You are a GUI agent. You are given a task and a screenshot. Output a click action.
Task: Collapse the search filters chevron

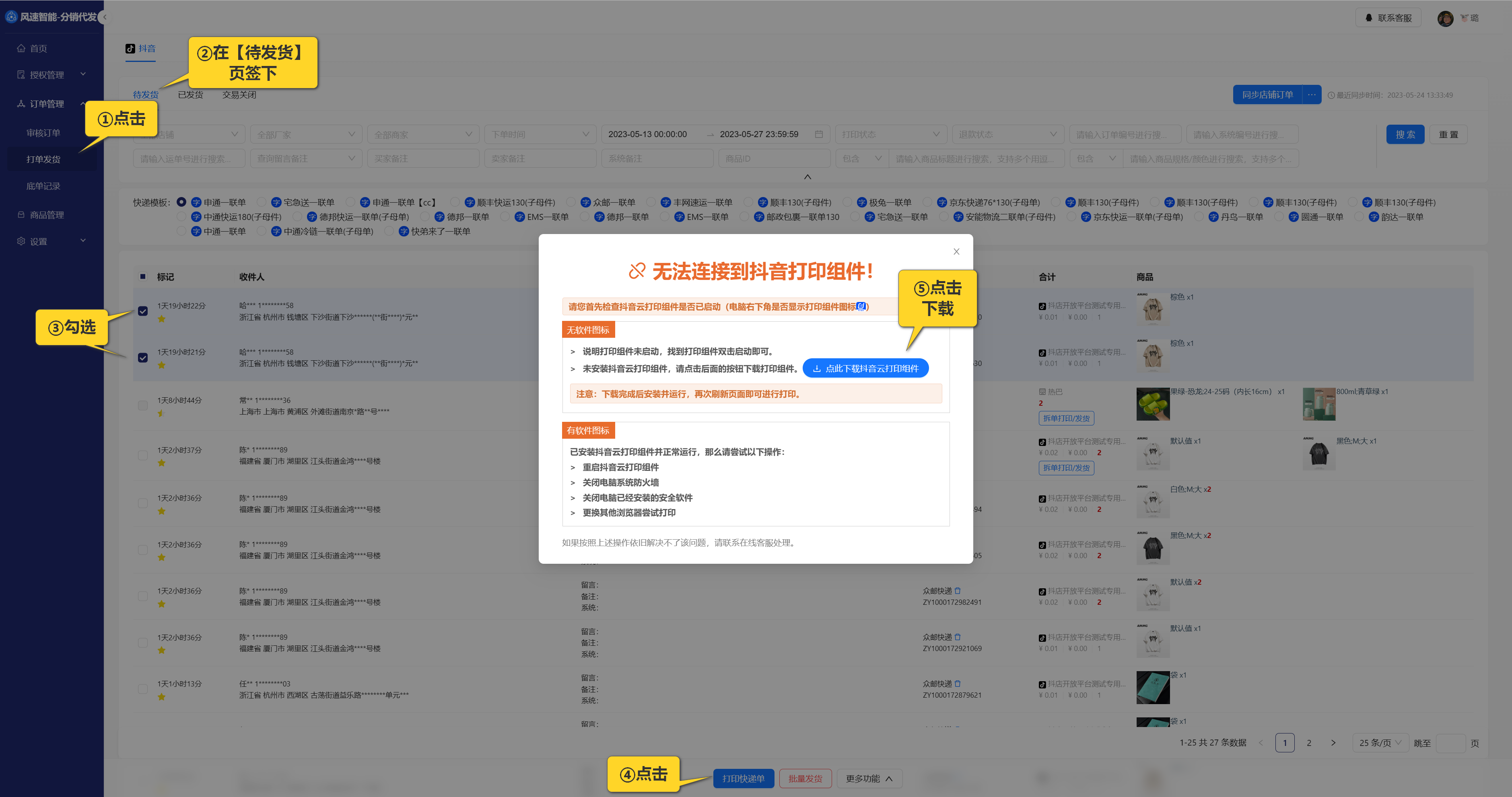pos(807,177)
